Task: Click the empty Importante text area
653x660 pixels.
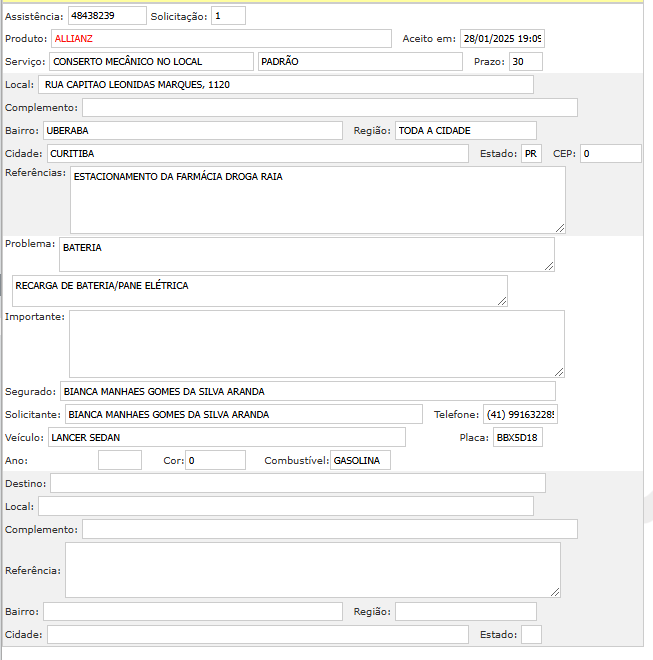Action: [316, 343]
